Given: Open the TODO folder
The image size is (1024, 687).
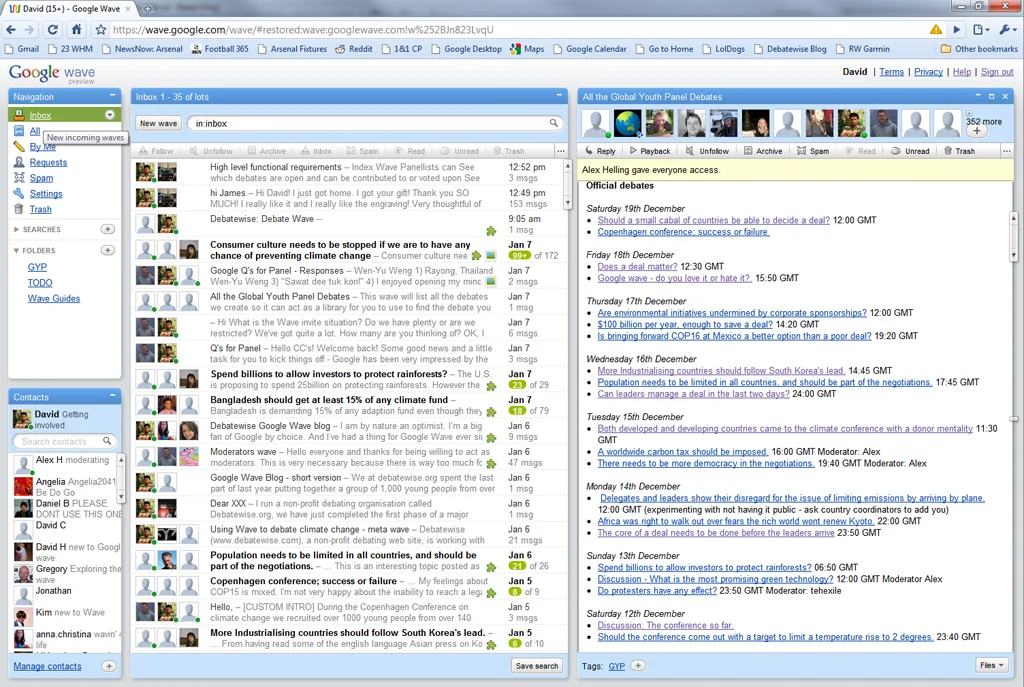Looking at the screenshot, I should click(x=40, y=282).
